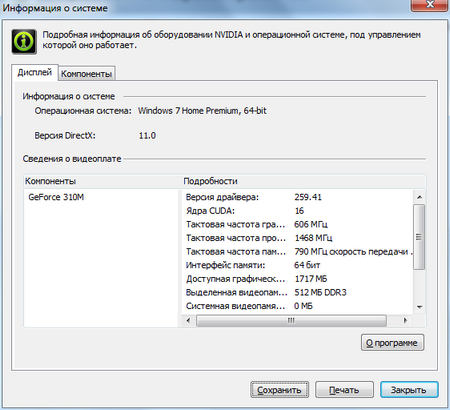Image resolution: width=450 pixels, height=410 pixels.
Task: Click the 1468 МГц value
Action: (x=313, y=238)
